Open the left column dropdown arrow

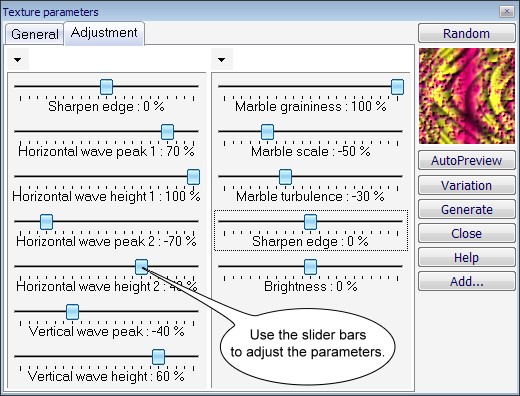pyautogui.click(x=18, y=60)
